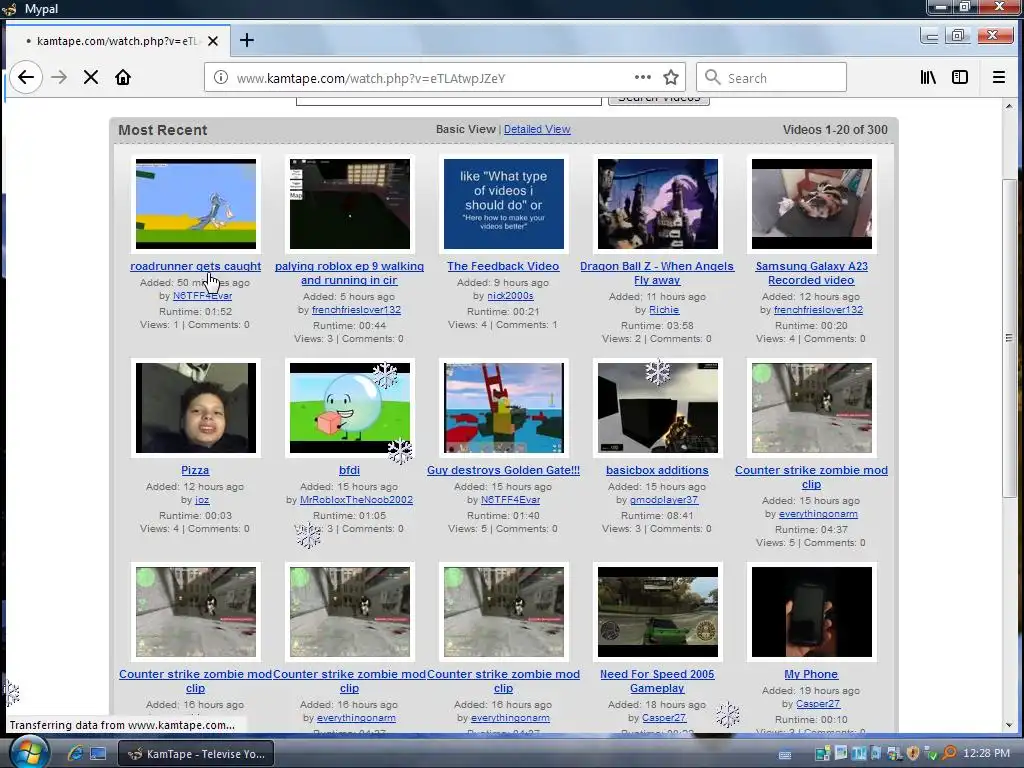This screenshot has width=1024, height=768.
Task: Click the 'Videos 1-20 of 300' text
Action: coord(835,129)
